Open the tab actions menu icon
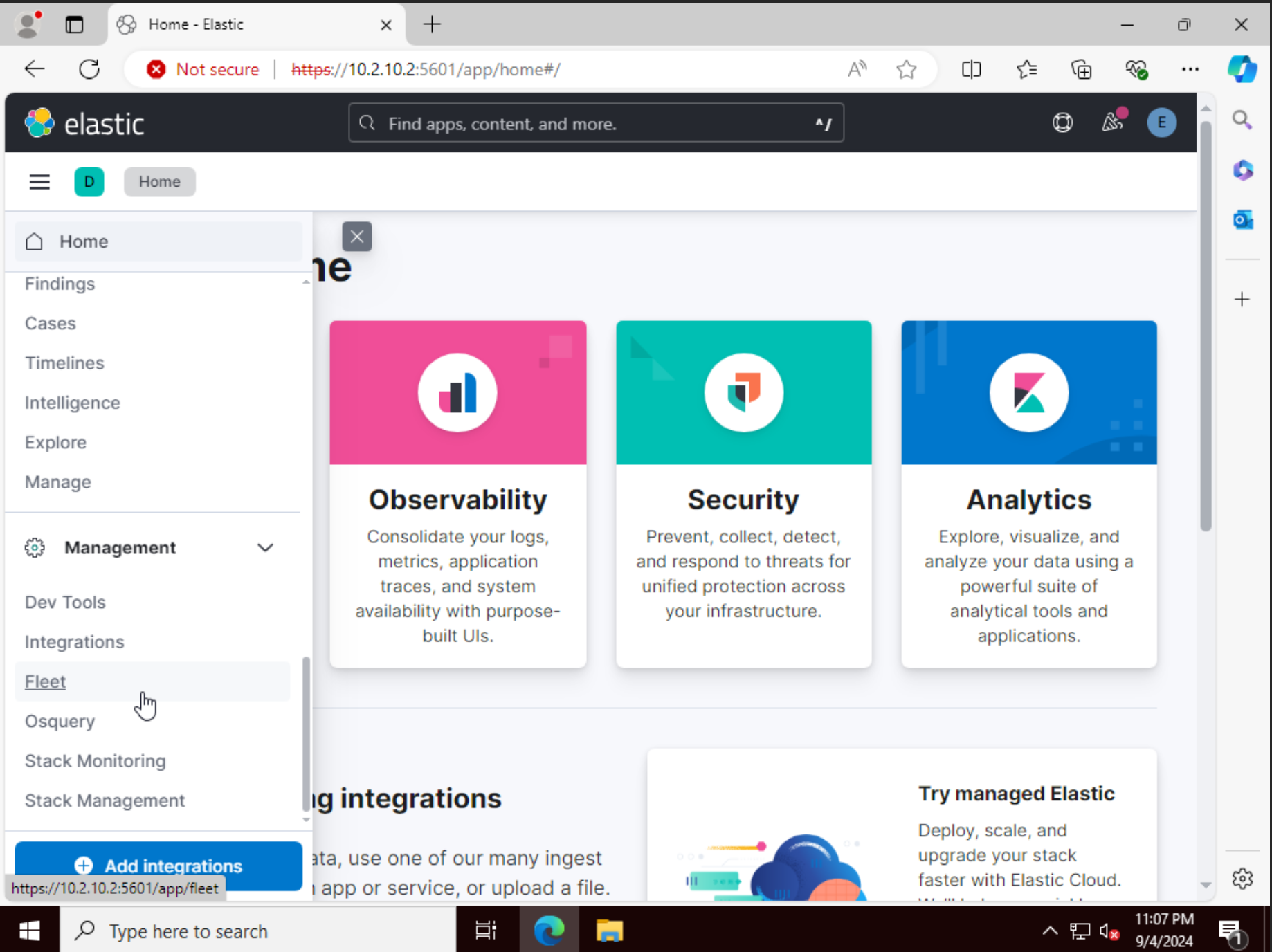This screenshot has width=1272, height=952. point(74,24)
